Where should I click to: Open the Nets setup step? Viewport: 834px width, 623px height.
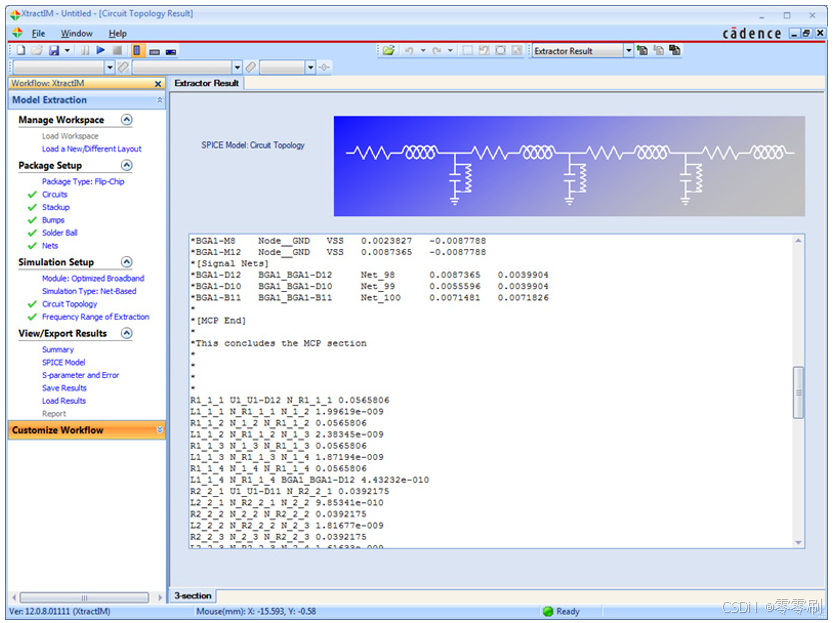50,246
